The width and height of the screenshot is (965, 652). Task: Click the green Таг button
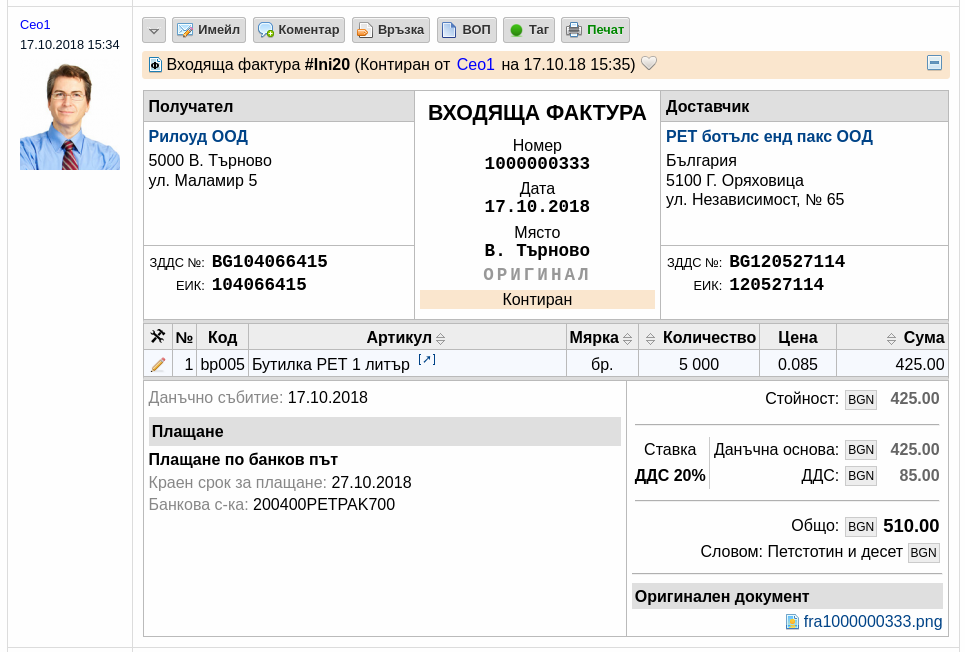click(x=529, y=30)
